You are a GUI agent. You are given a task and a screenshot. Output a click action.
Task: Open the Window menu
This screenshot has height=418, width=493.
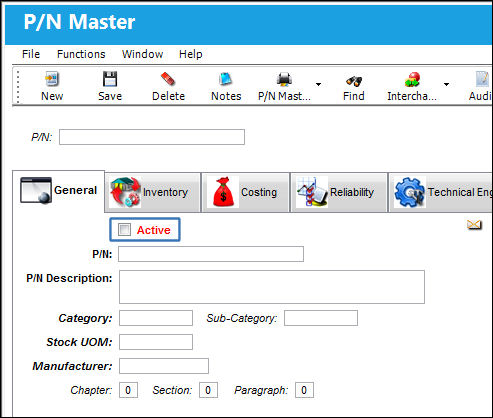(142, 54)
